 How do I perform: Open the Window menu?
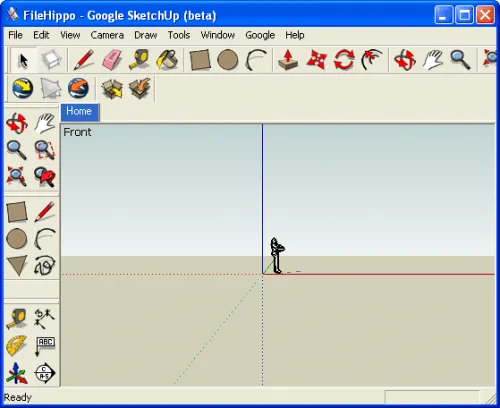[x=218, y=35]
